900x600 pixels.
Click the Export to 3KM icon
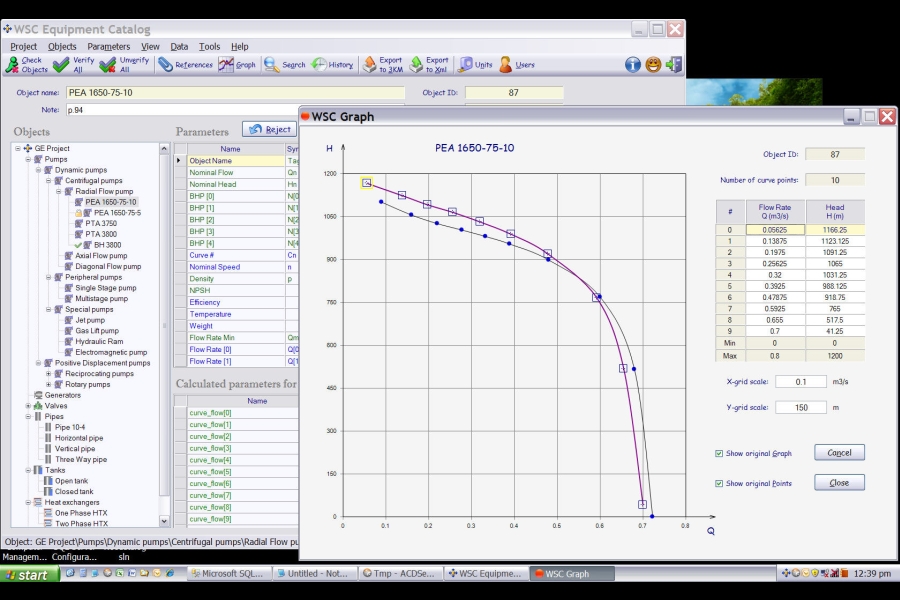coord(370,65)
